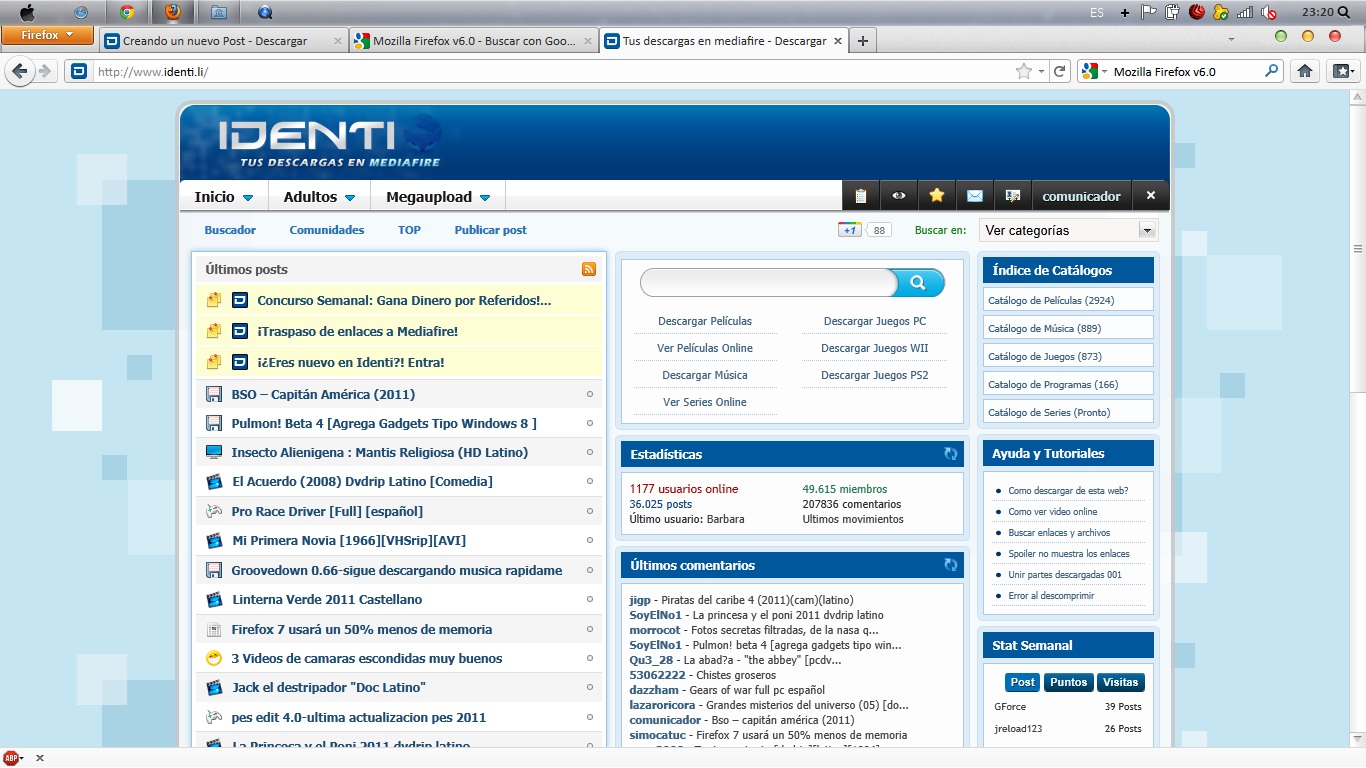Expand the Megaupload dropdown menu
Viewport: 1366px width, 768px height.
click(438, 197)
